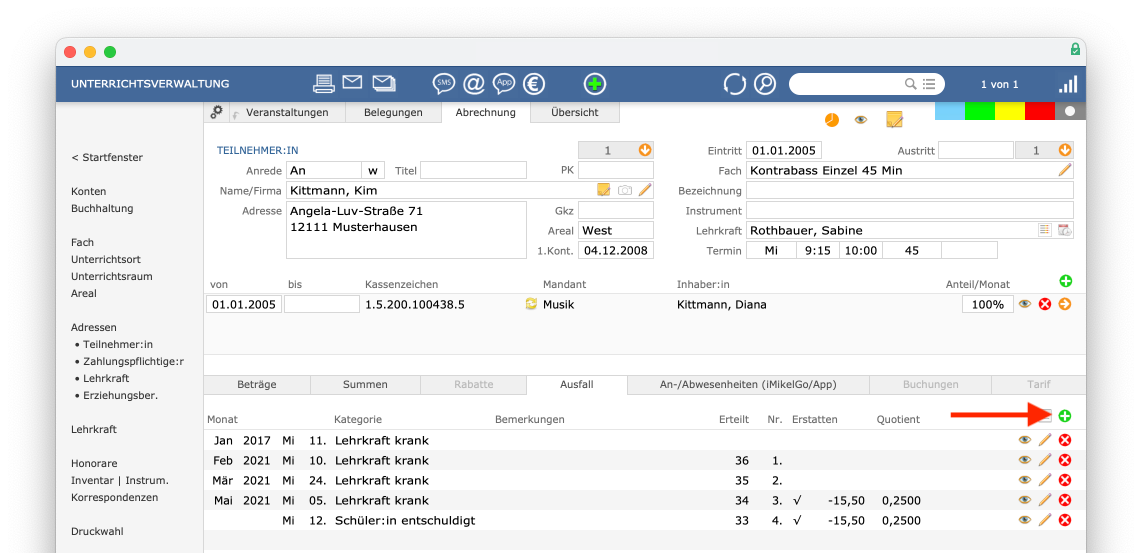Show Feb 2021 Ausfall via eye icon
Image resolution: width=1142 pixels, height=553 pixels.
(x=1025, y=460)
